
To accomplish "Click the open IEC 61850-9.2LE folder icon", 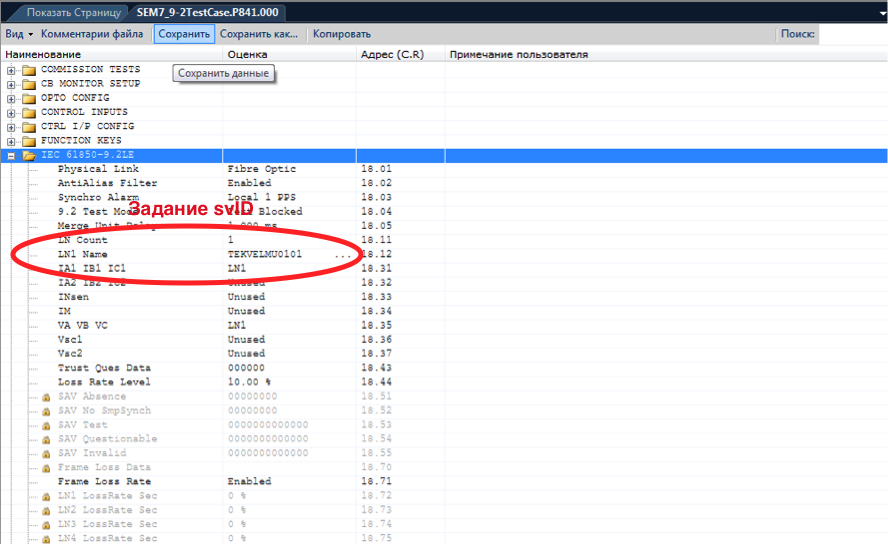I will pyautogui.click(x=28, y=155).
